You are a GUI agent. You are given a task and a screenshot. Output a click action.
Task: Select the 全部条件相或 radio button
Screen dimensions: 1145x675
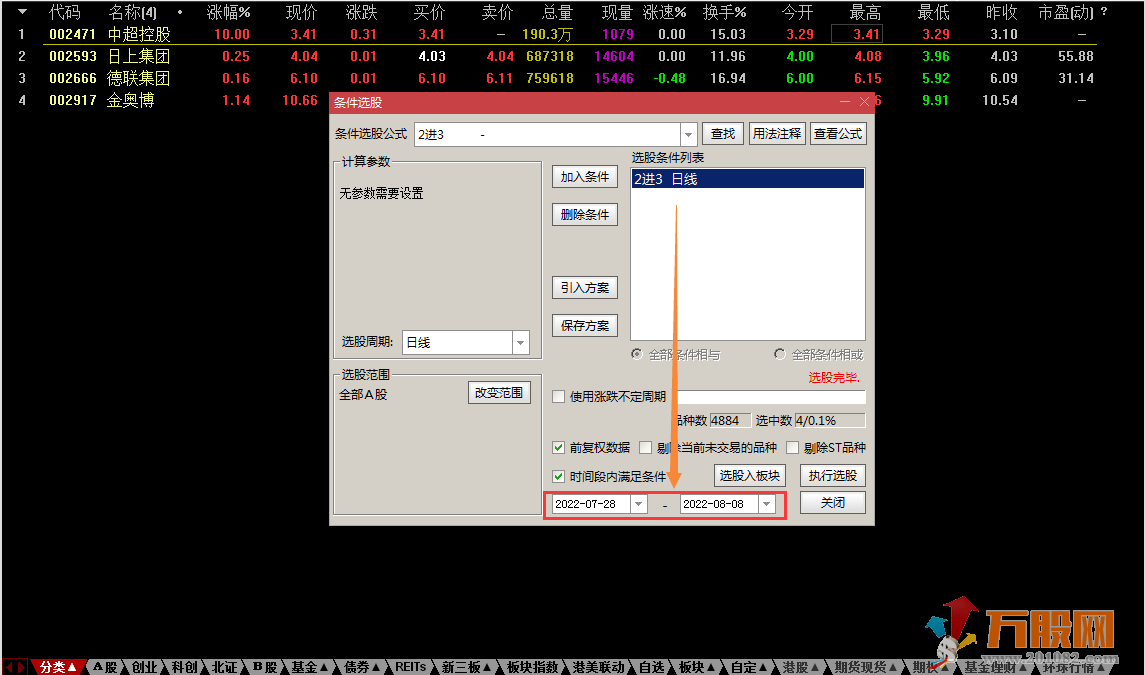point(780,354)
